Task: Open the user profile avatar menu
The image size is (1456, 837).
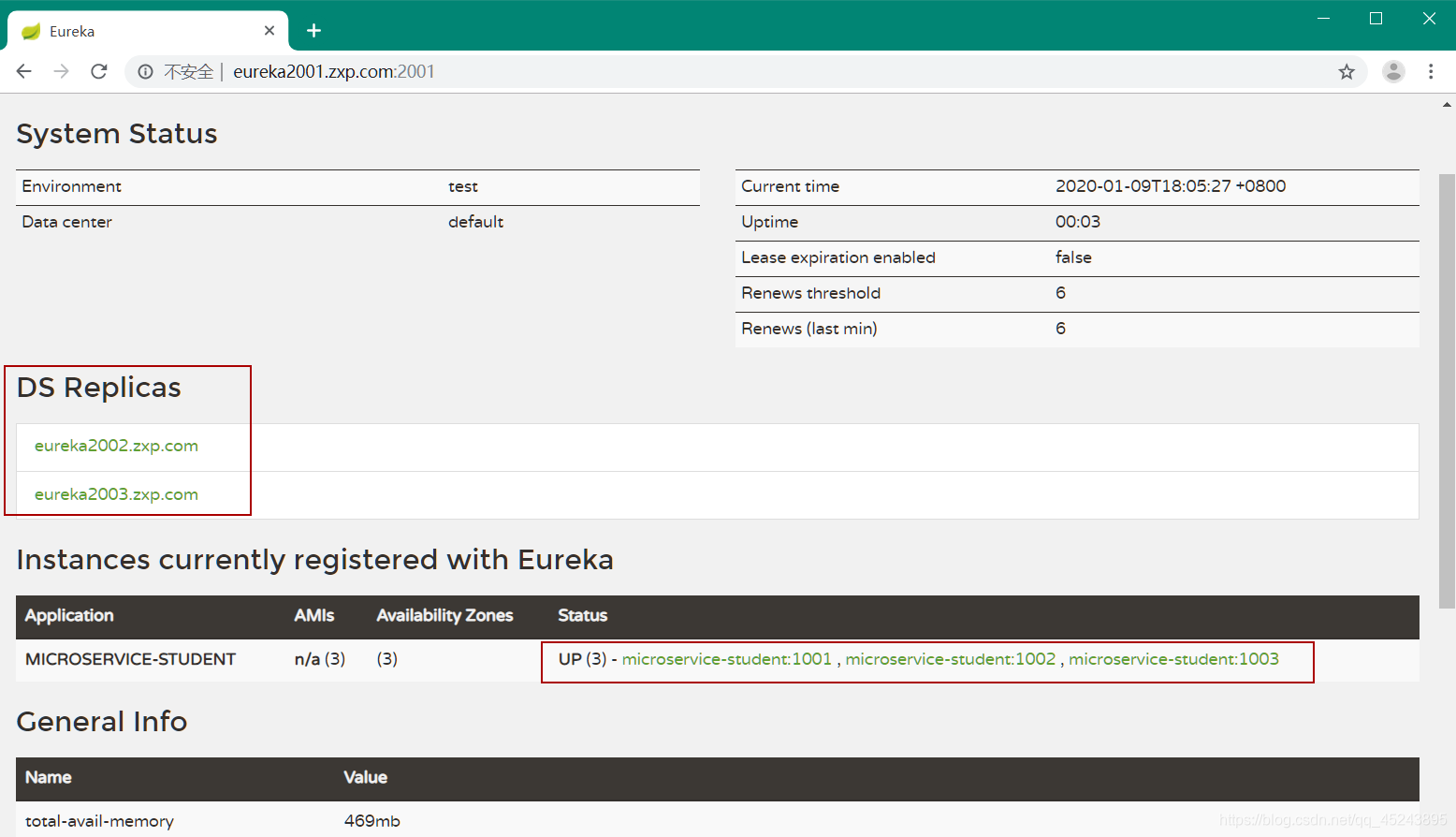Action: click(1393, 71)
